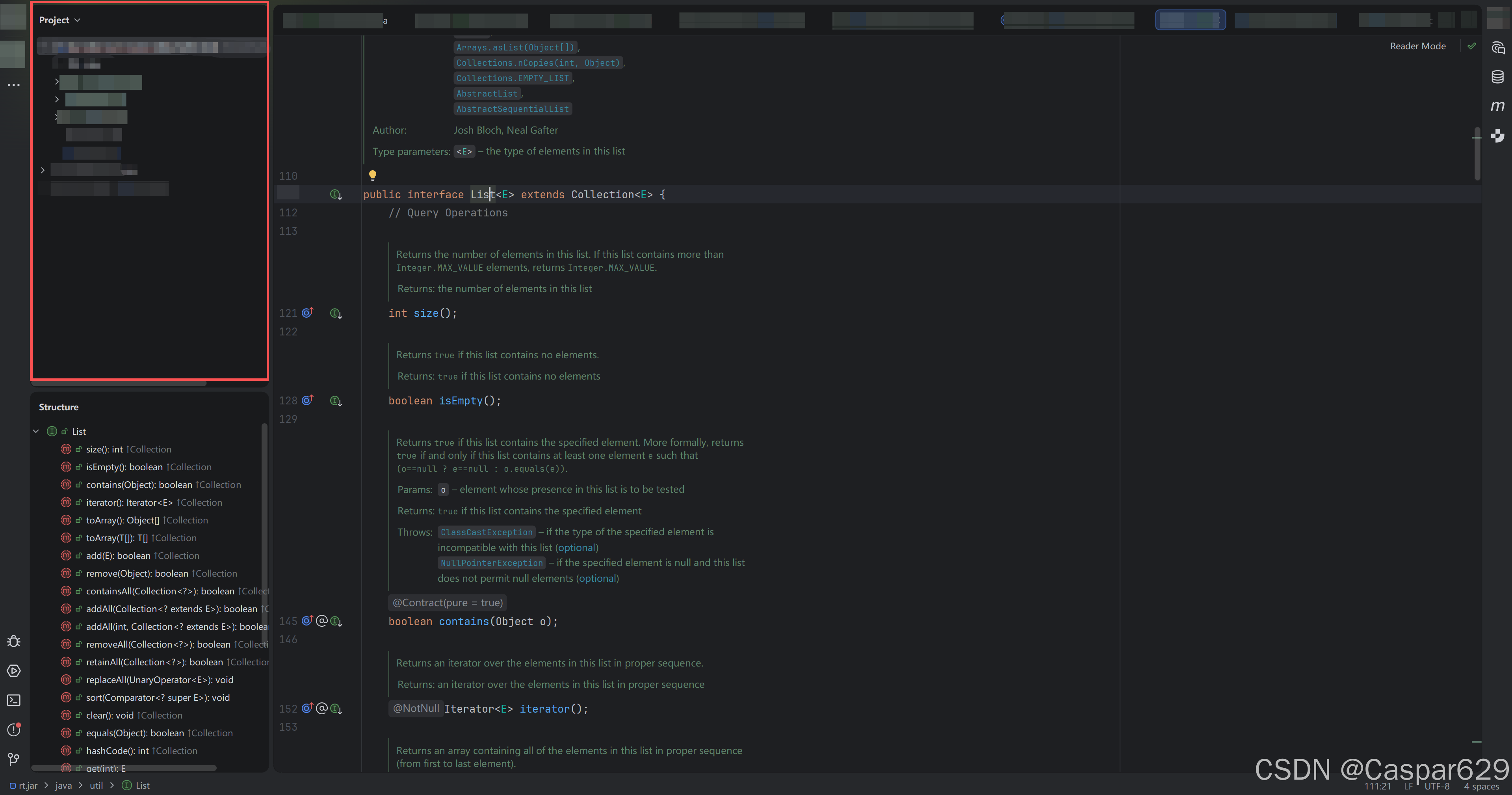The image size is (1512, 795).
Task: Click the ClassCastException doc link
Action: (x=486, y=532)
